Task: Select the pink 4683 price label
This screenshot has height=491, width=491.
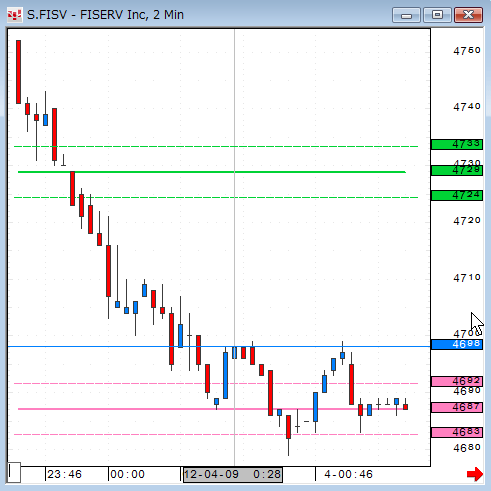Action: click(x=457, y=432)
